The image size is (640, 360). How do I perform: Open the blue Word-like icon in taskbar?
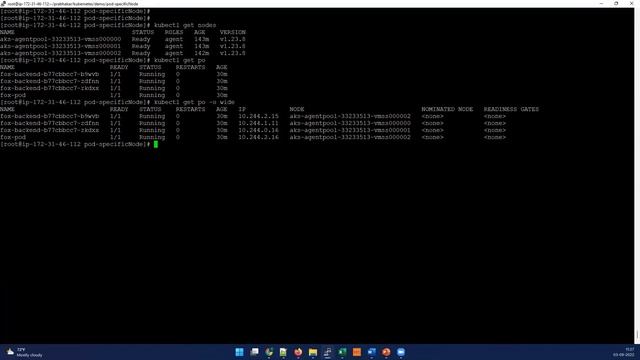[371, 352]
